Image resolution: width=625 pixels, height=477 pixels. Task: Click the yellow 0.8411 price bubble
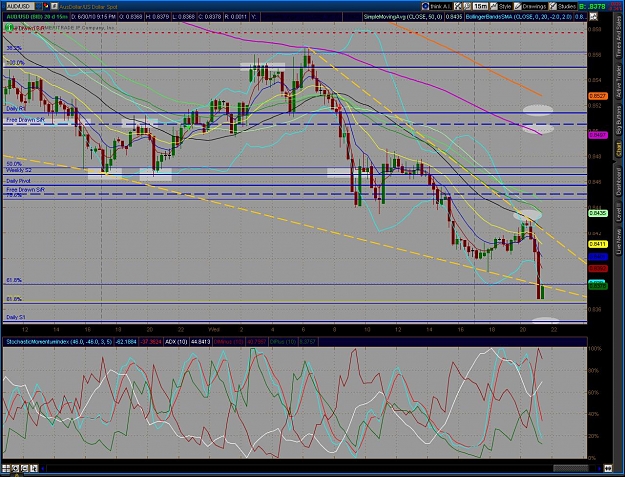598,244
